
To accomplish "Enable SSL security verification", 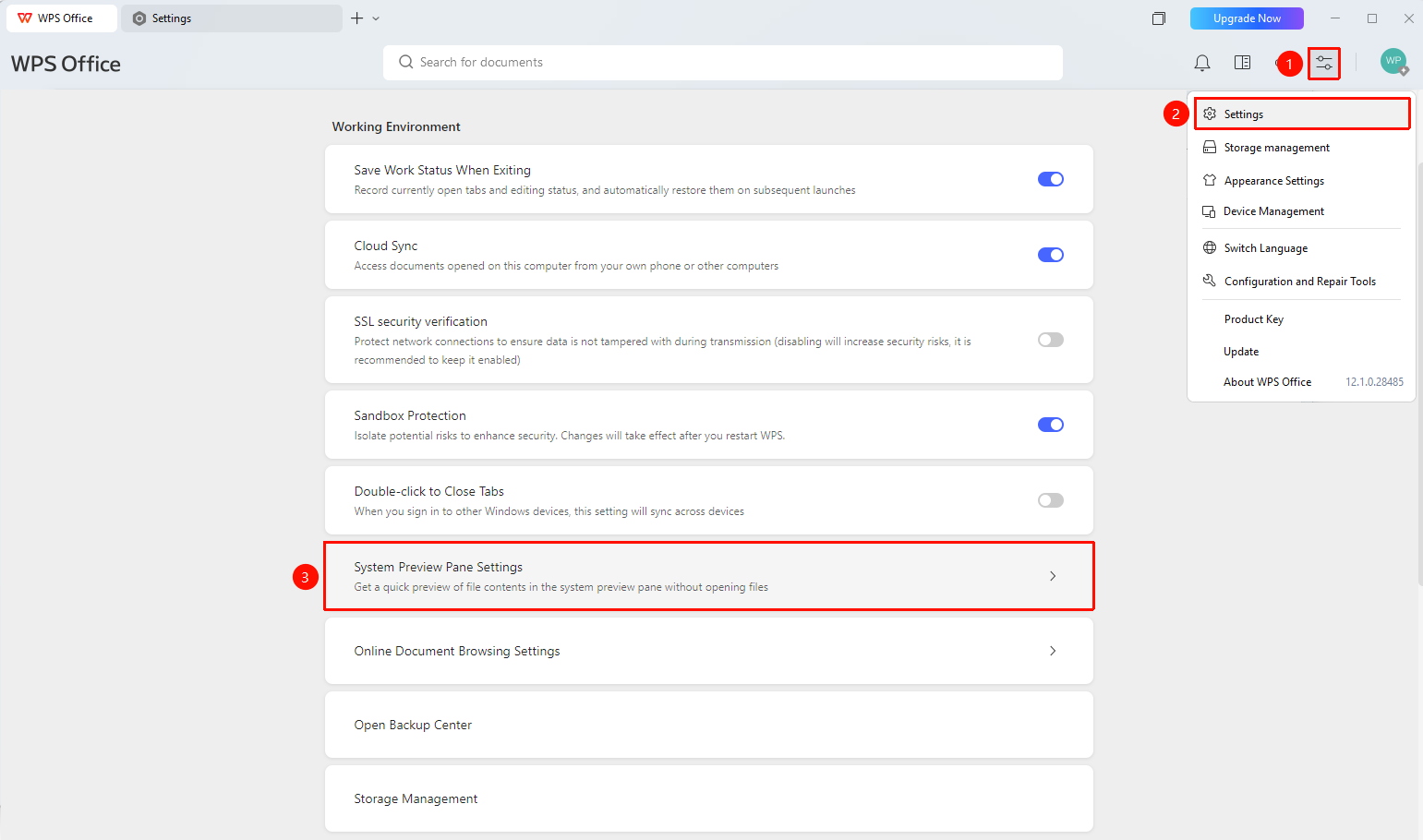I will click(x=1051, y=340).
